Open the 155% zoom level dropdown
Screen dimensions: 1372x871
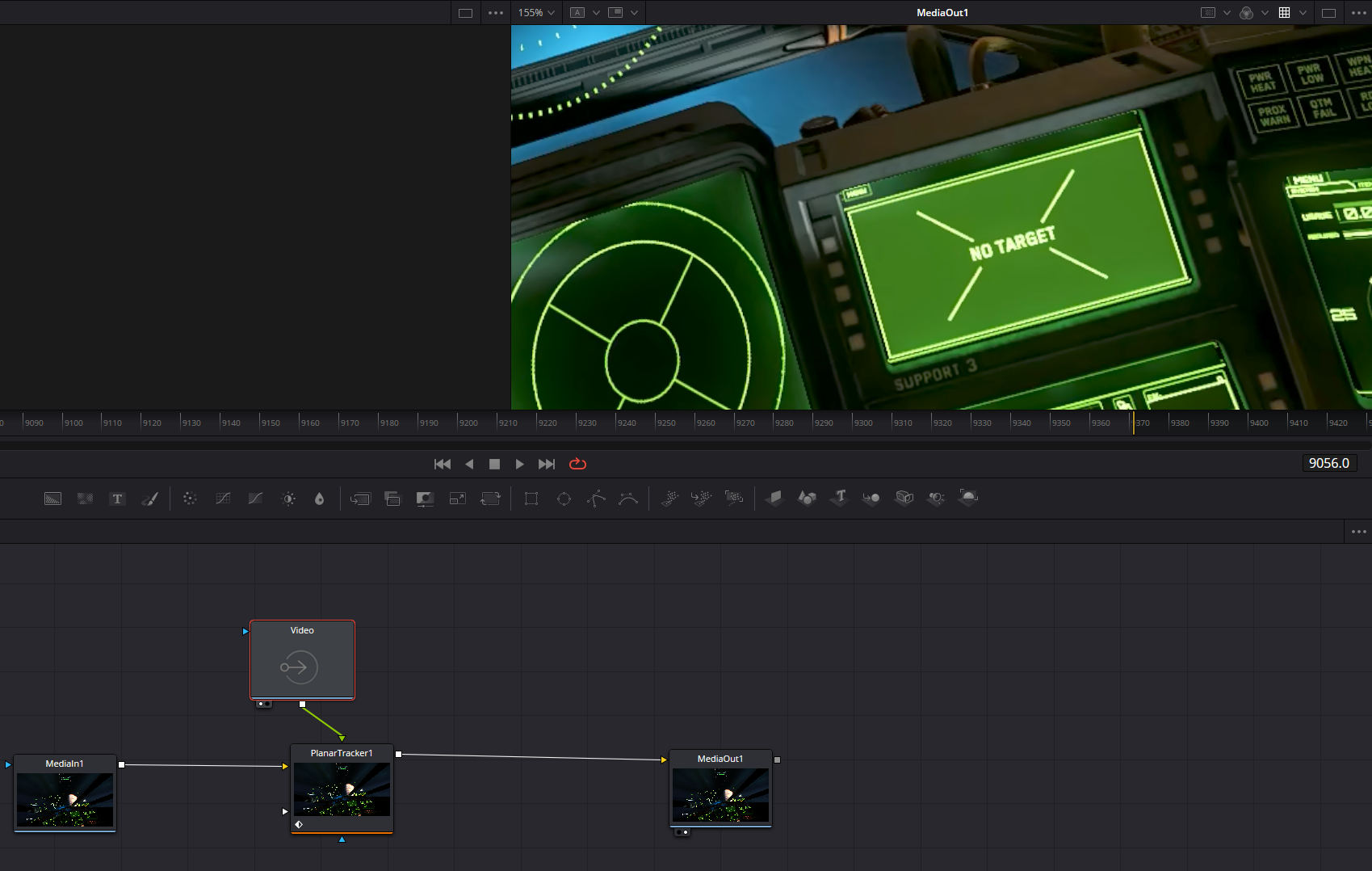[x=536, y=13]
